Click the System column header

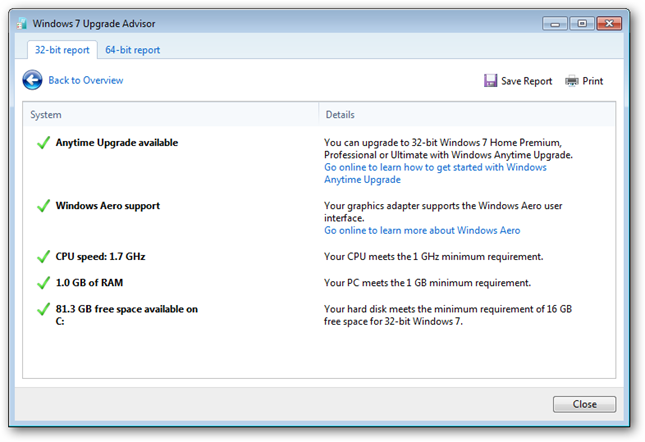tap(46, 115)
